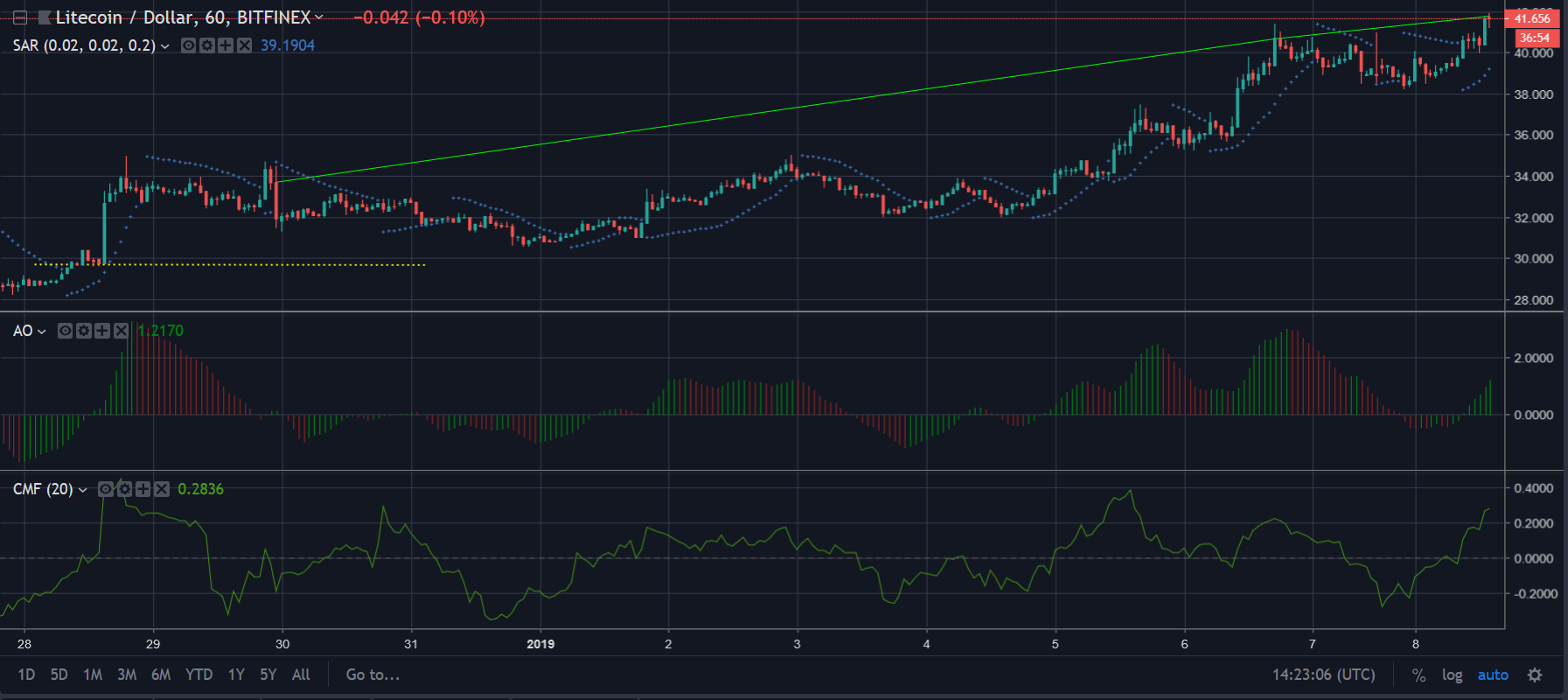Open AO indicator settings gear
The width and height of the screenshot is (1568, 700).
click(x=84, y=331)
